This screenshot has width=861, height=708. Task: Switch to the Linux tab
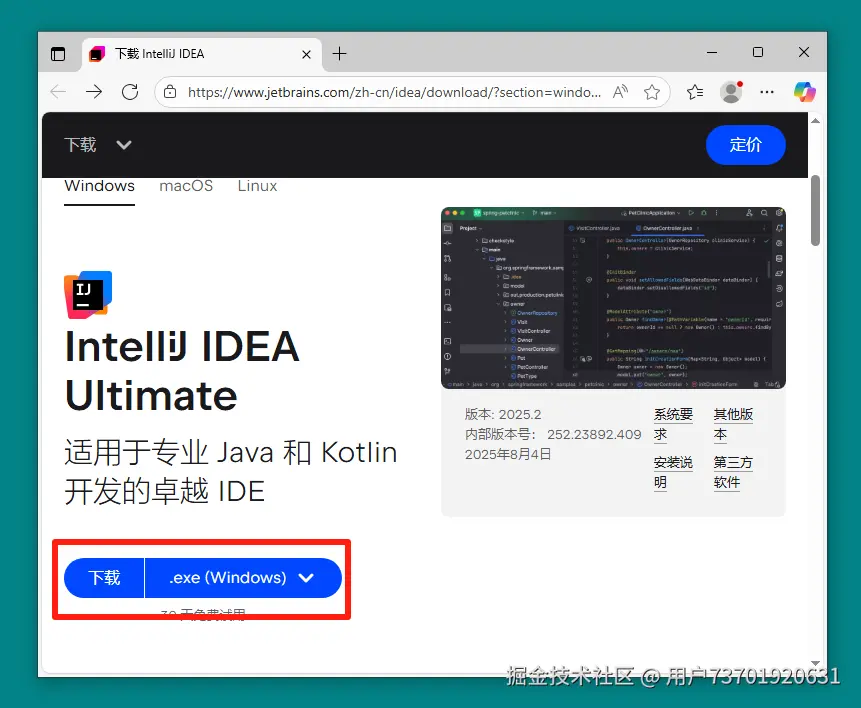(257, 186)
